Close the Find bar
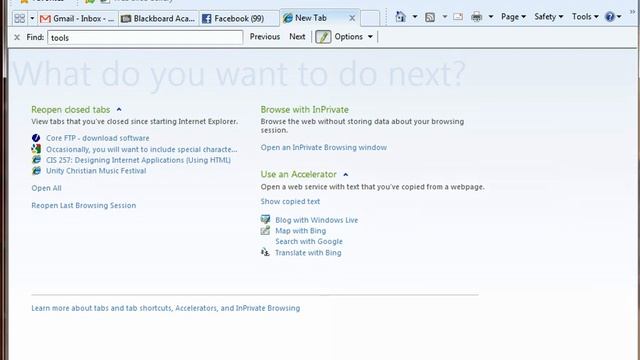This screenshot has height=360, width=640. coord(17,37)
